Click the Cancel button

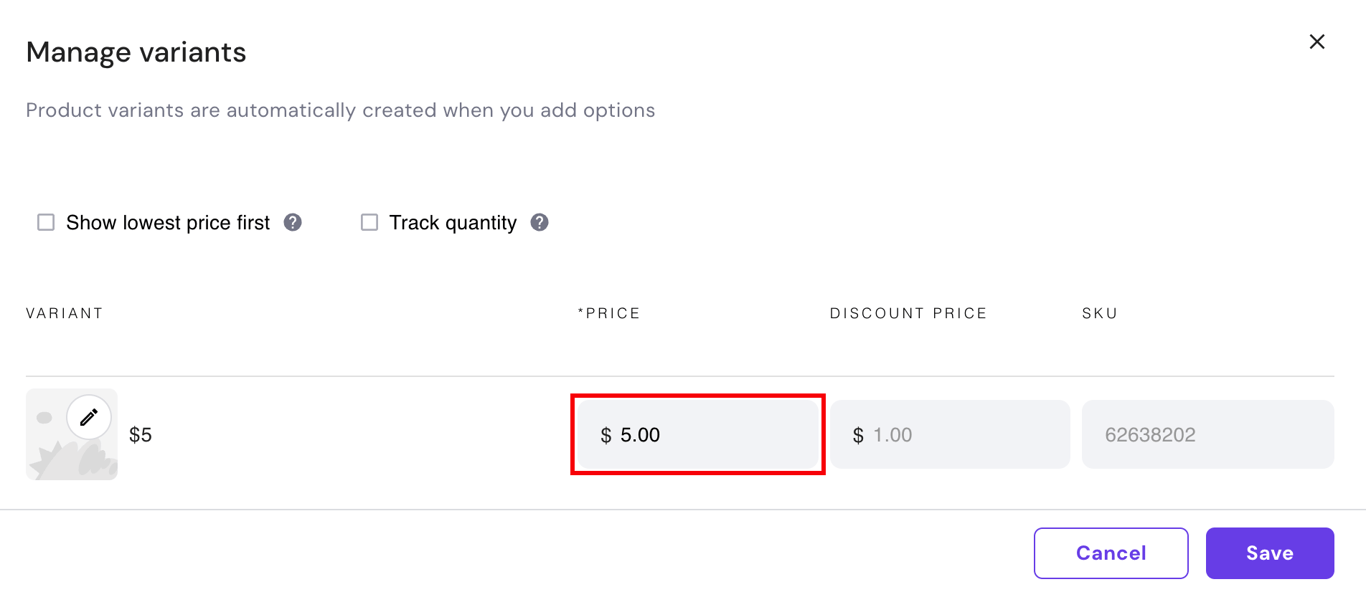(1111, 553)
